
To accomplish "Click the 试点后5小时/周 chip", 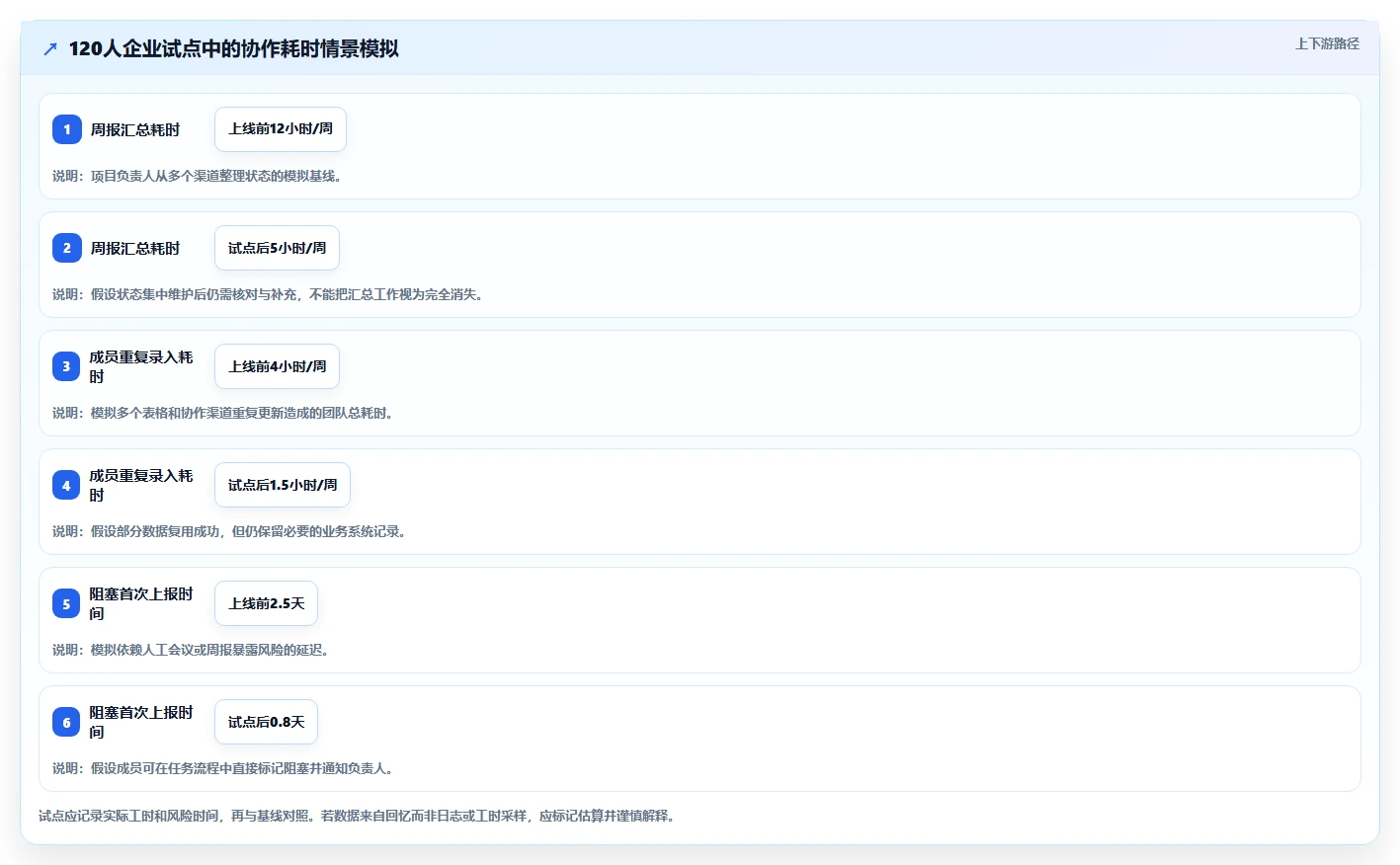I will 277,248.
